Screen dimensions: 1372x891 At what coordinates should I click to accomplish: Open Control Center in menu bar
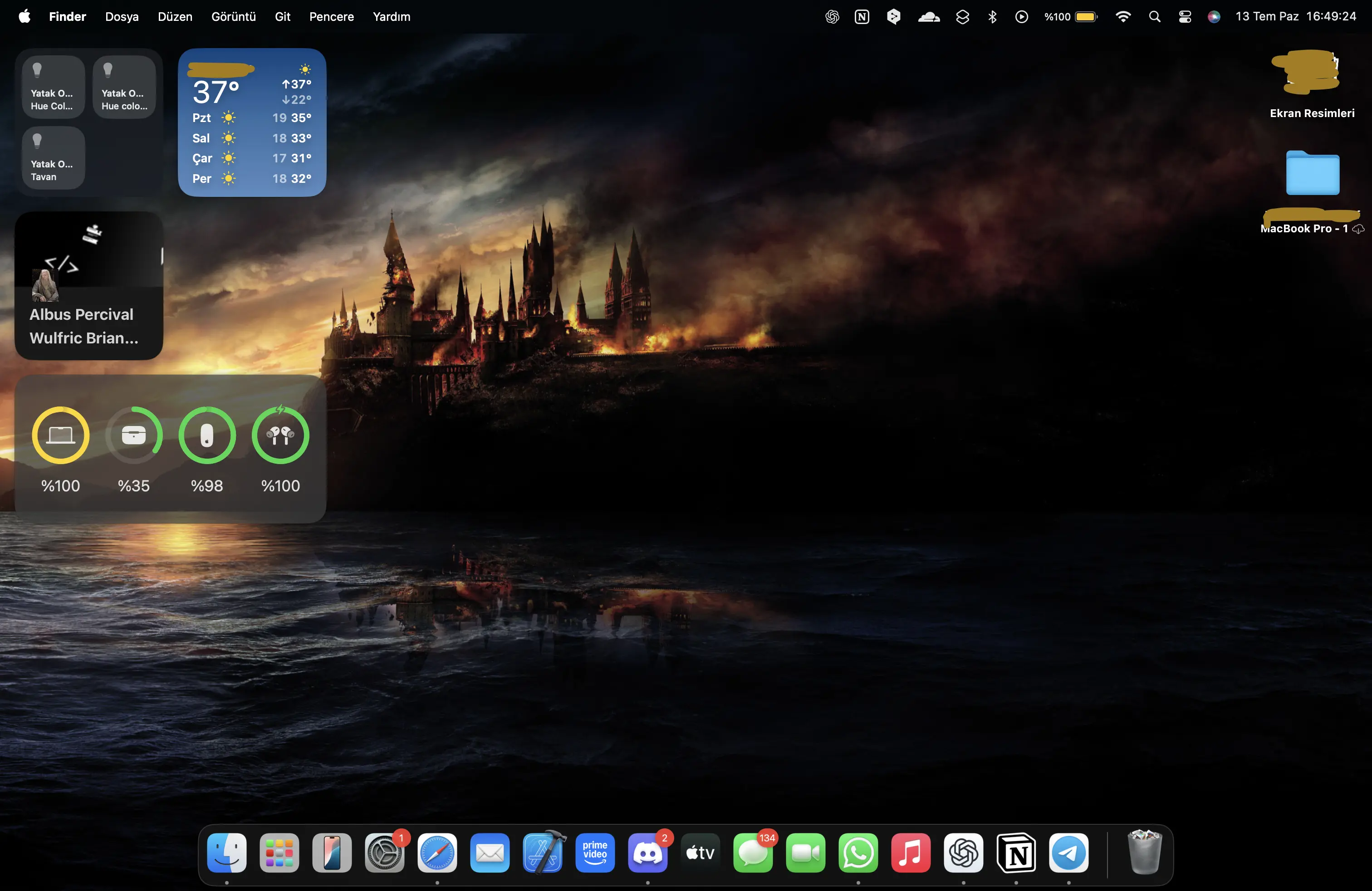[x=1185, y=17]
